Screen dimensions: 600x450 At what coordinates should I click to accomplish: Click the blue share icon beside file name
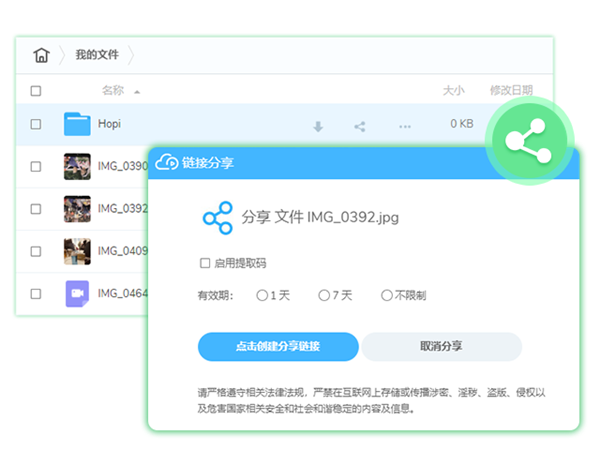point(218,218)
